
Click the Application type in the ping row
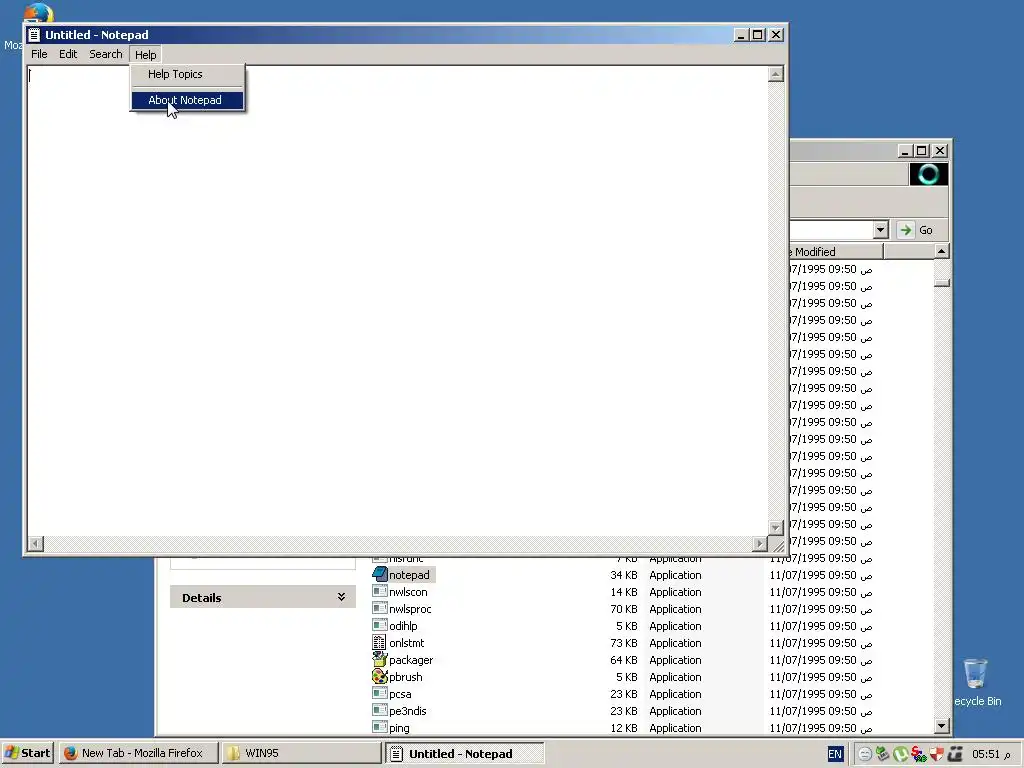[x=675, y=728]
